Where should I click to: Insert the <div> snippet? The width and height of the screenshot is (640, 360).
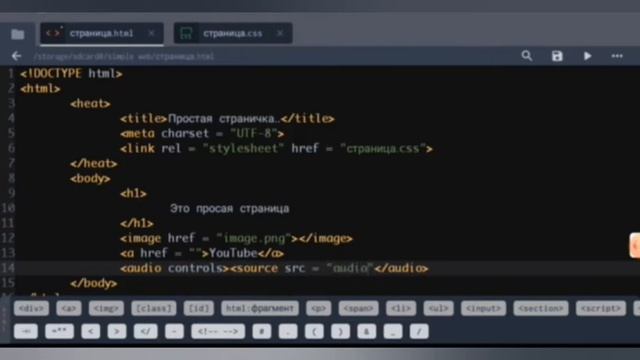[x=31, y=308]
